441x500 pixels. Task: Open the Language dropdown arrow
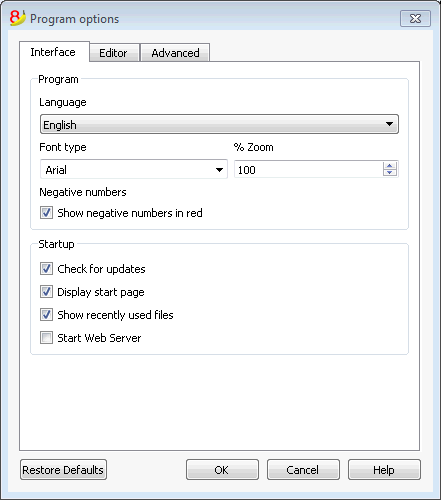click(x=389, y=124)
